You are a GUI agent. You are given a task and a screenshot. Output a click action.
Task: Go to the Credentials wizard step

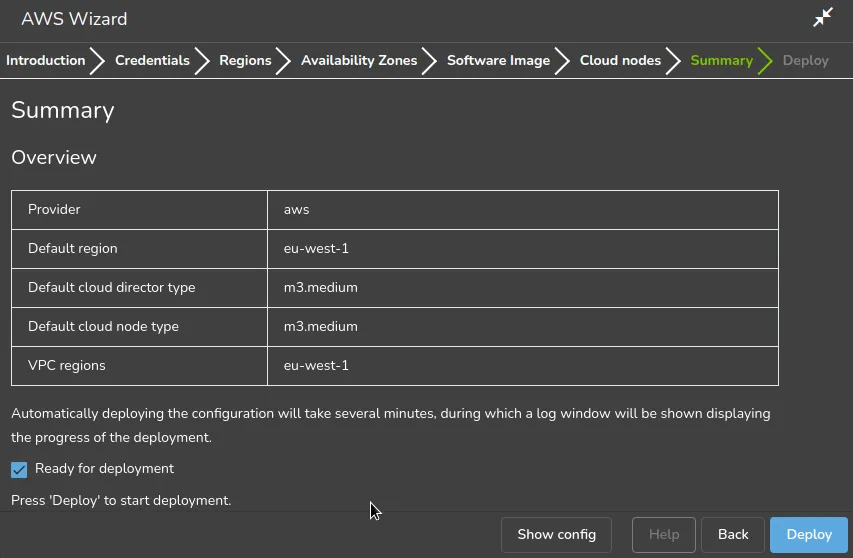click(152, 60)
